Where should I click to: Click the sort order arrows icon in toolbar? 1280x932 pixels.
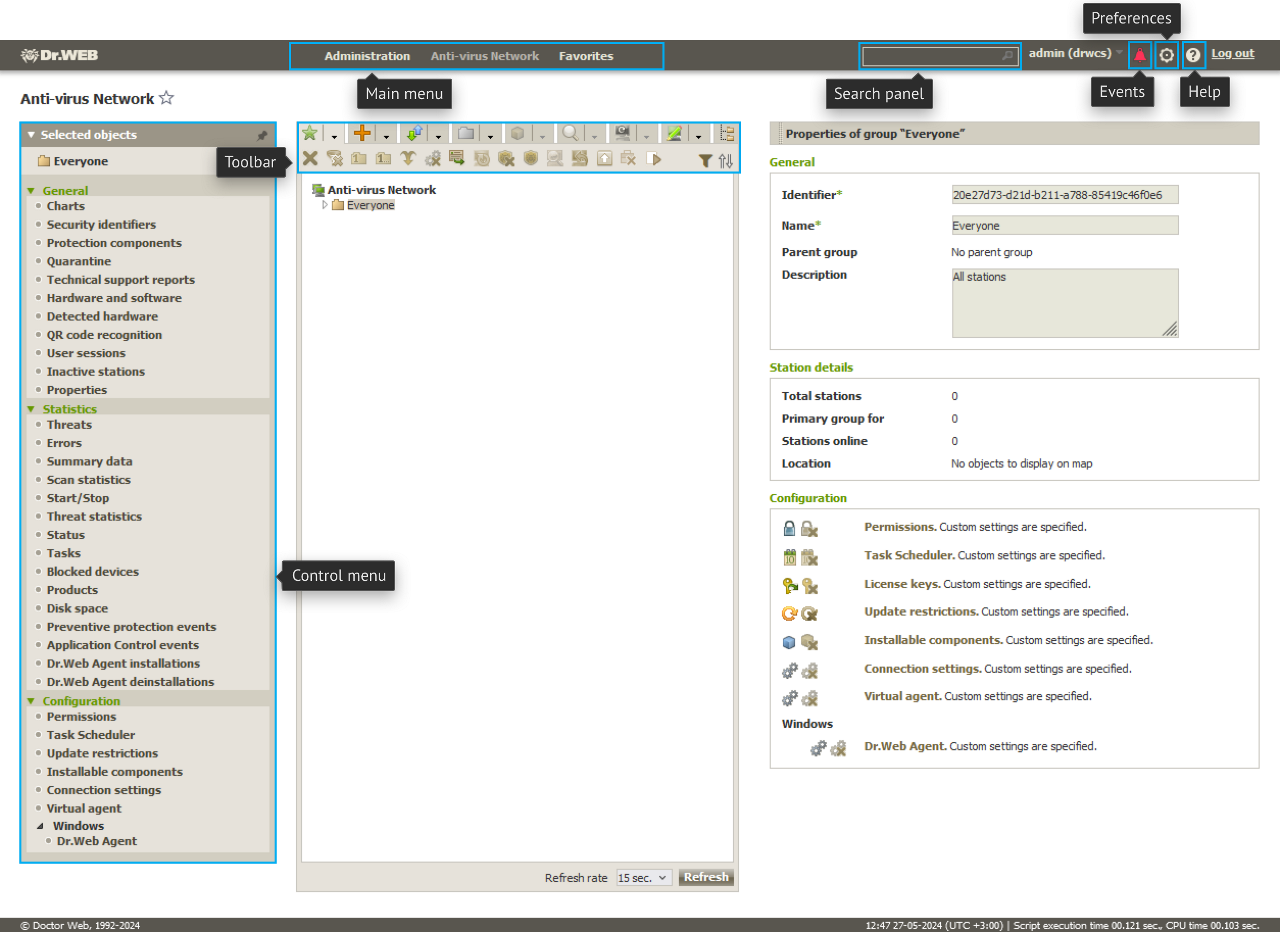(x=726, y=160)
